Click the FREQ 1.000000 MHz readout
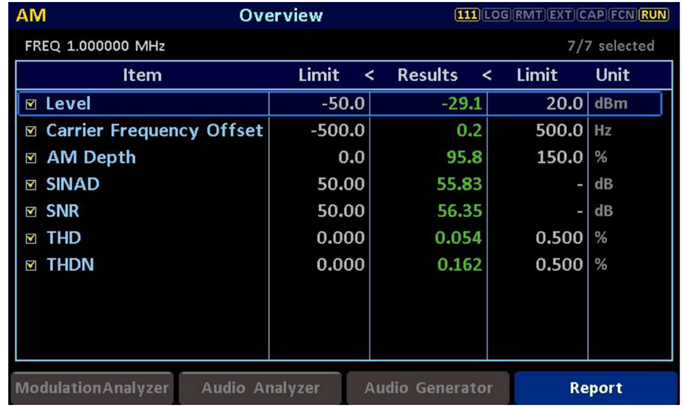683x407 pixels. (x=95, y=46)
